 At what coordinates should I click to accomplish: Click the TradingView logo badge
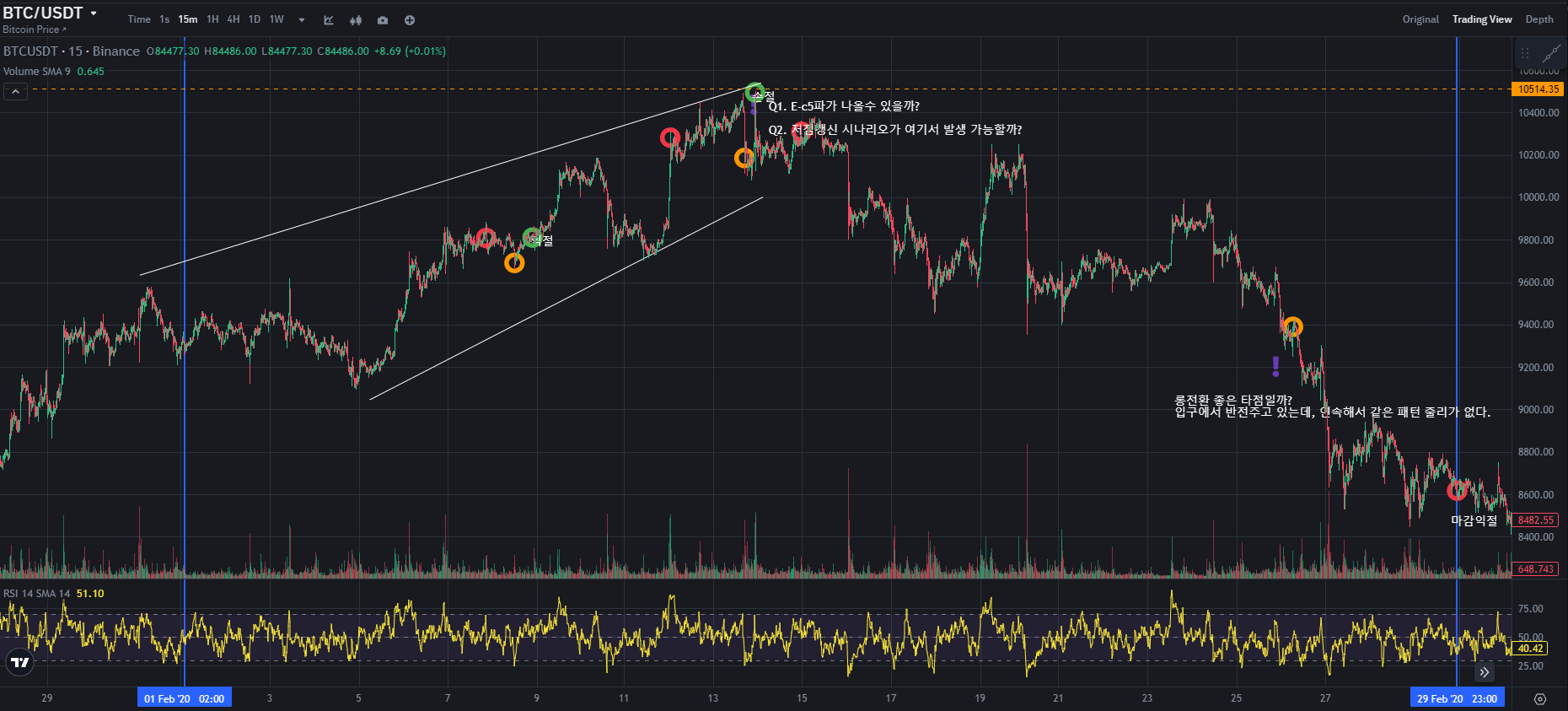point(20,662)
